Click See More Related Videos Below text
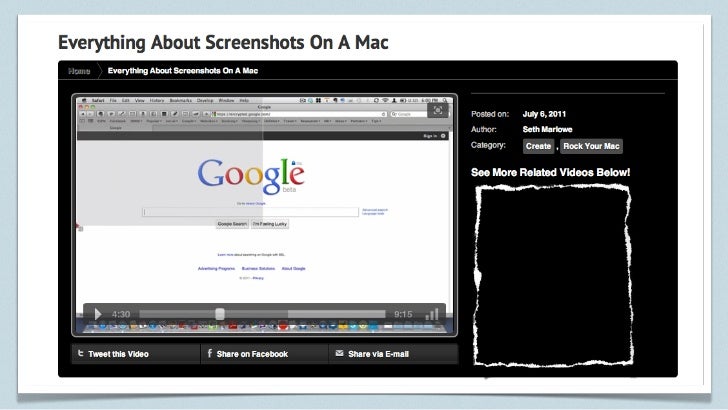The height and width of the screenshot is (410, 728). [551, 173]
